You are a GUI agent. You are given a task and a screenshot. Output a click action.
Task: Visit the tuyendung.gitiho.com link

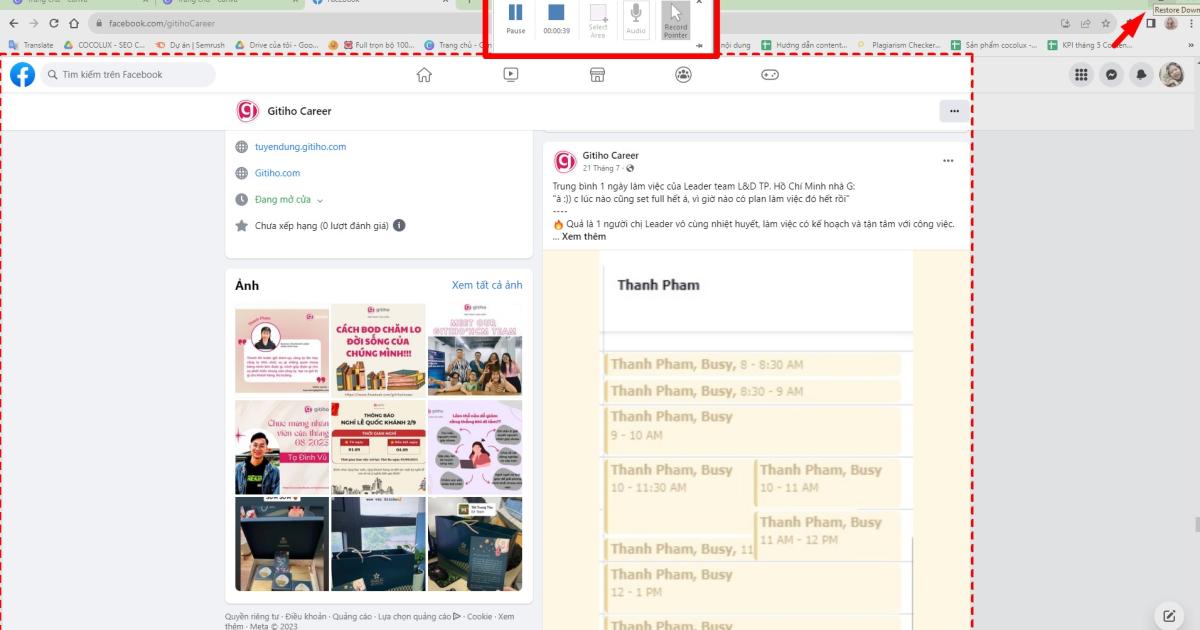tap(300, 146)
